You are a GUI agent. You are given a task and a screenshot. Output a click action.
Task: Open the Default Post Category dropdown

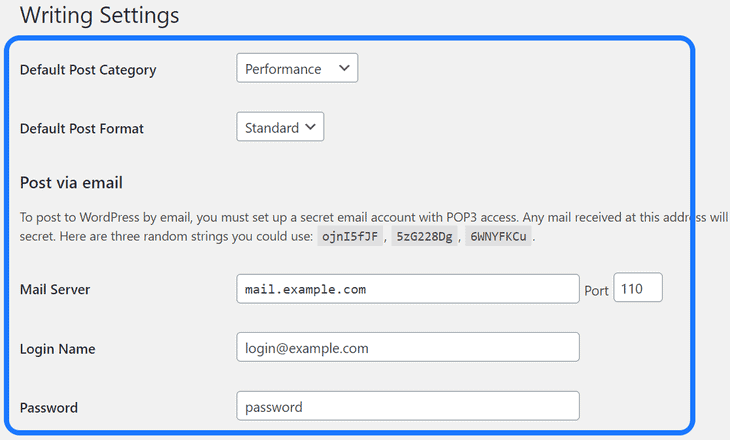pyautogui.click(x=297, y=69)
